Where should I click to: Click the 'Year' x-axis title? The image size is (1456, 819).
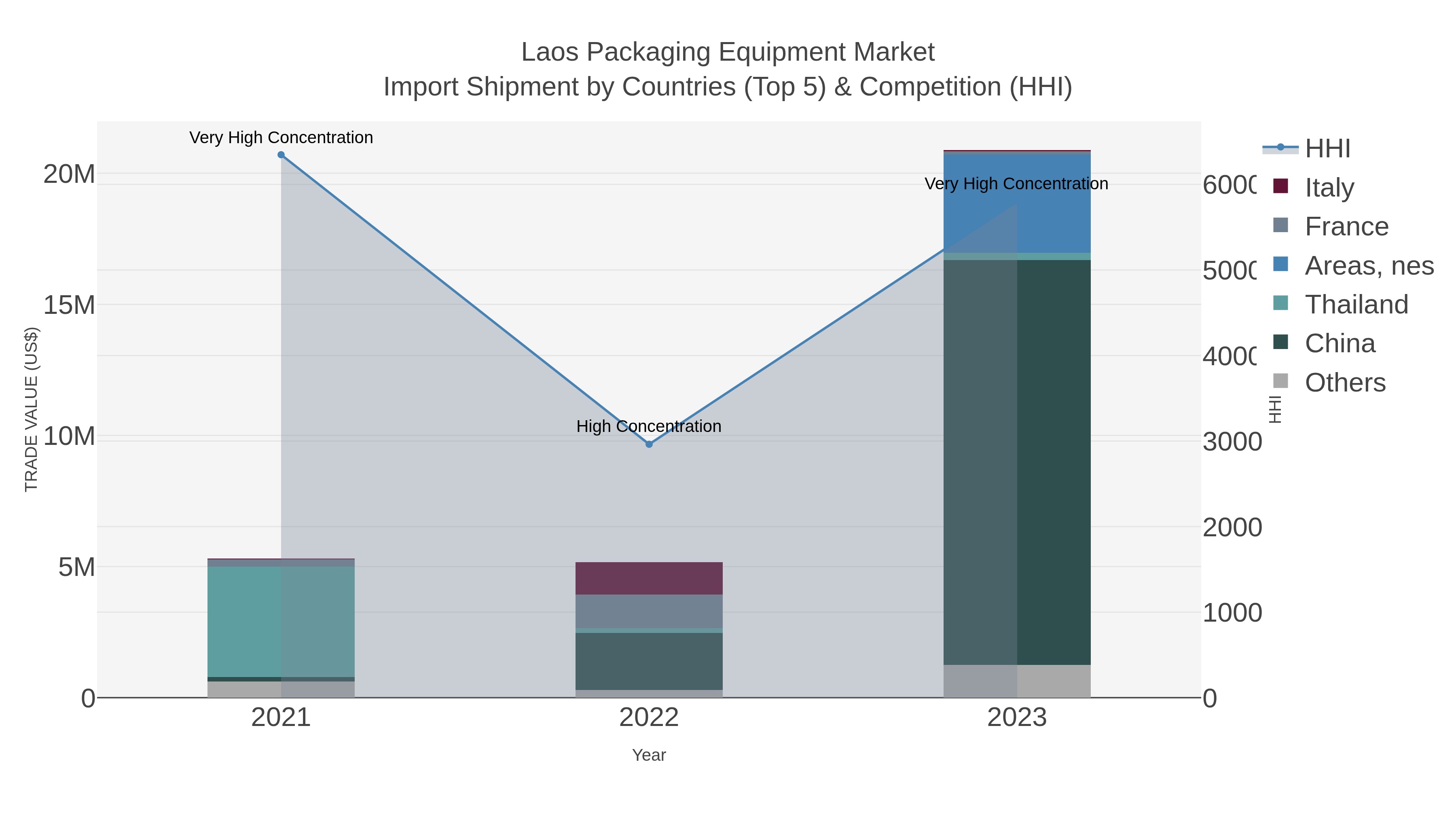point(649,755)
